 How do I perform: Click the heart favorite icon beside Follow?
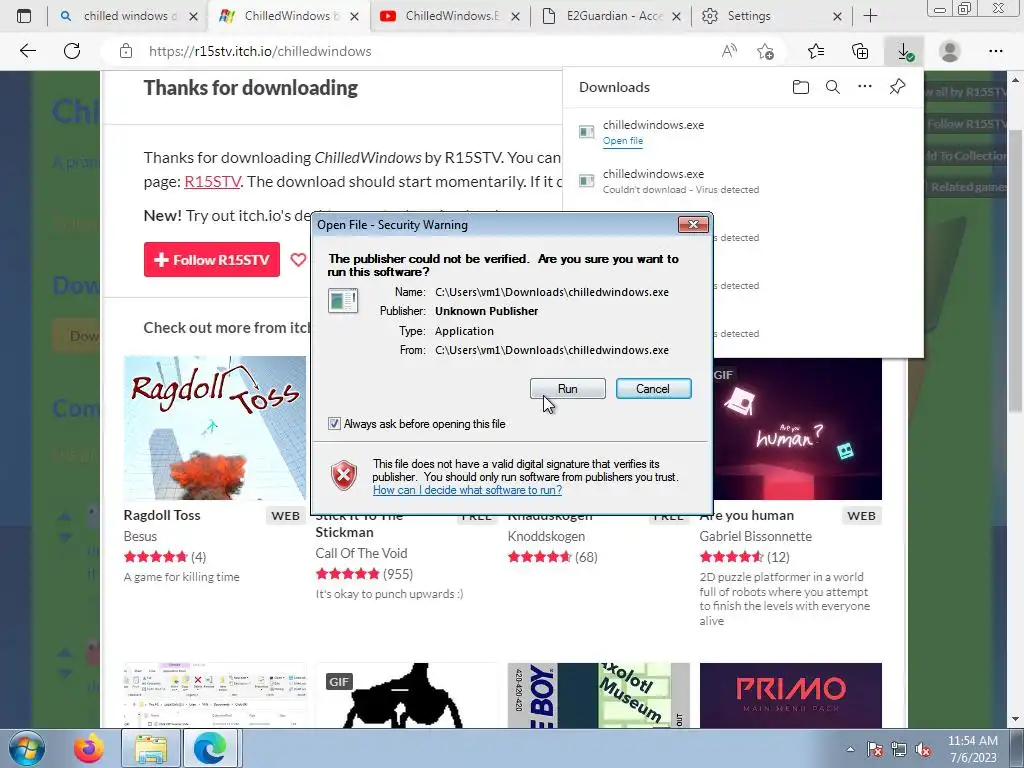[298, 260]
